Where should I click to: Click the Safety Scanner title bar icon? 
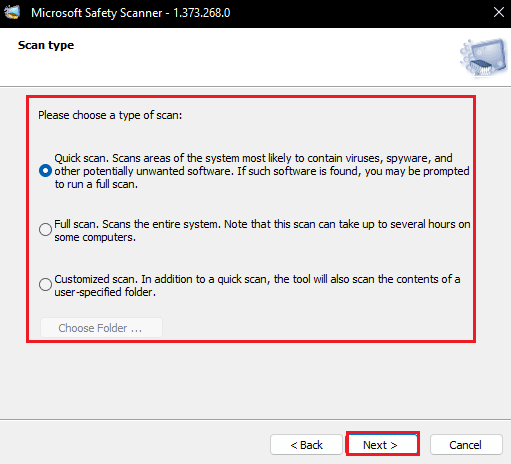click(12, 12)
